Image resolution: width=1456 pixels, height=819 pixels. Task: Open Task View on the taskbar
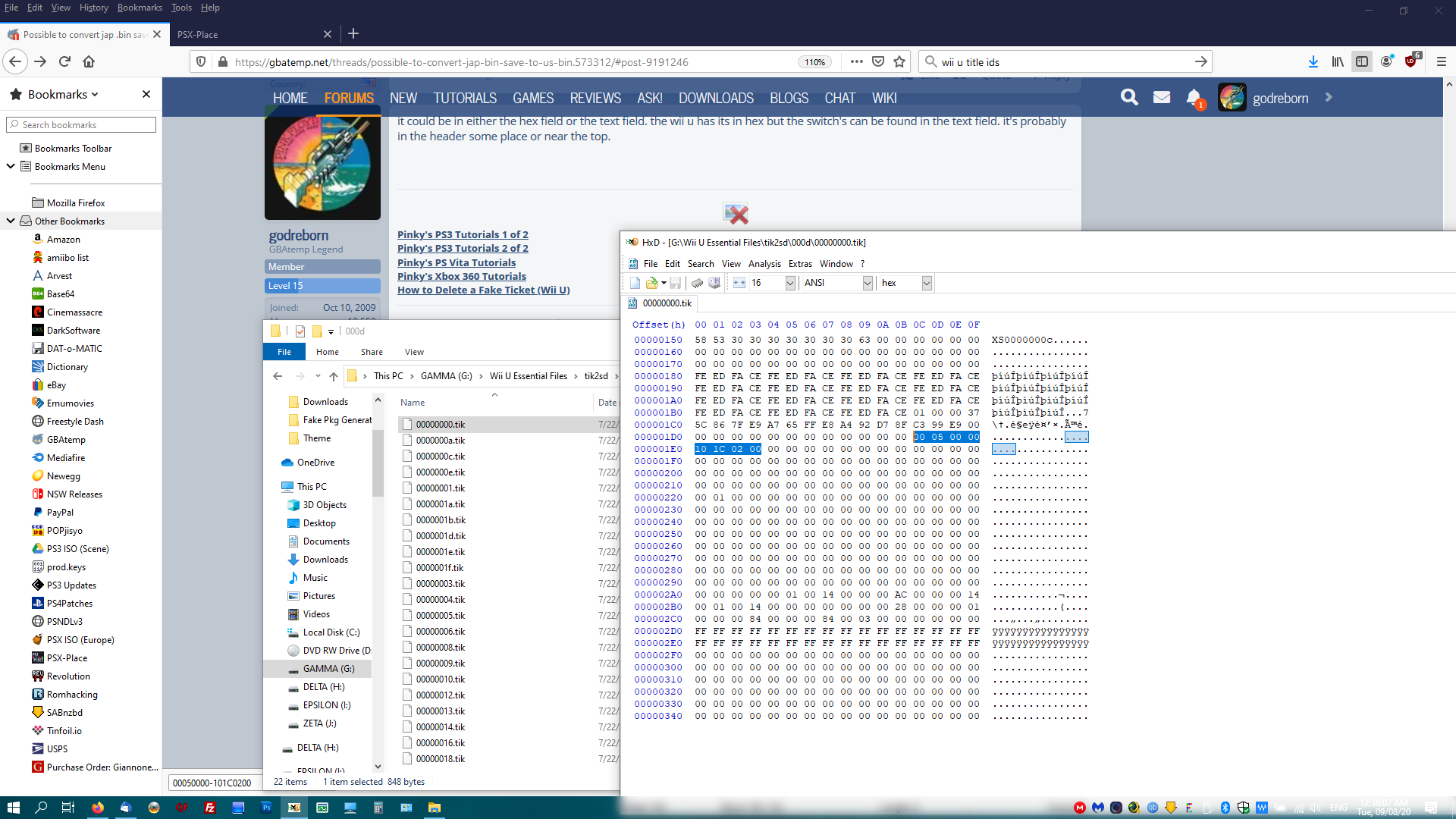pyautogui.click(x=67, y=808)
